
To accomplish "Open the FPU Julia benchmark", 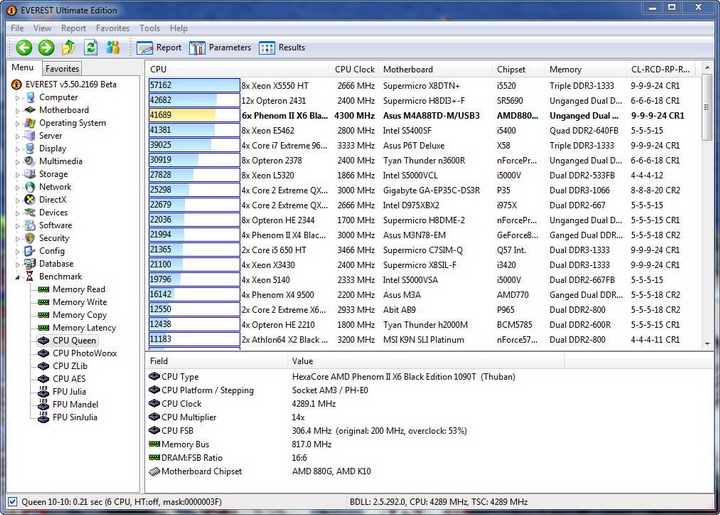I will (62, 392).
